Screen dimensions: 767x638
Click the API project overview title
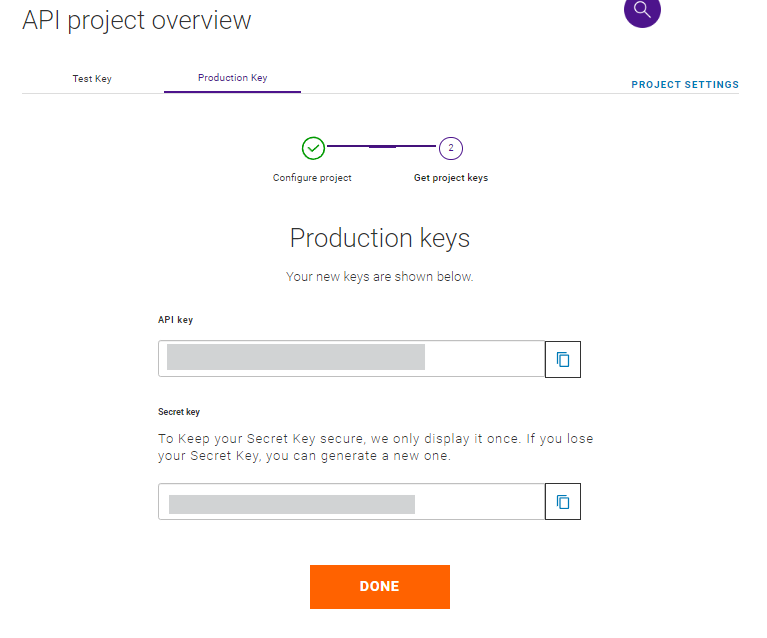137,20
